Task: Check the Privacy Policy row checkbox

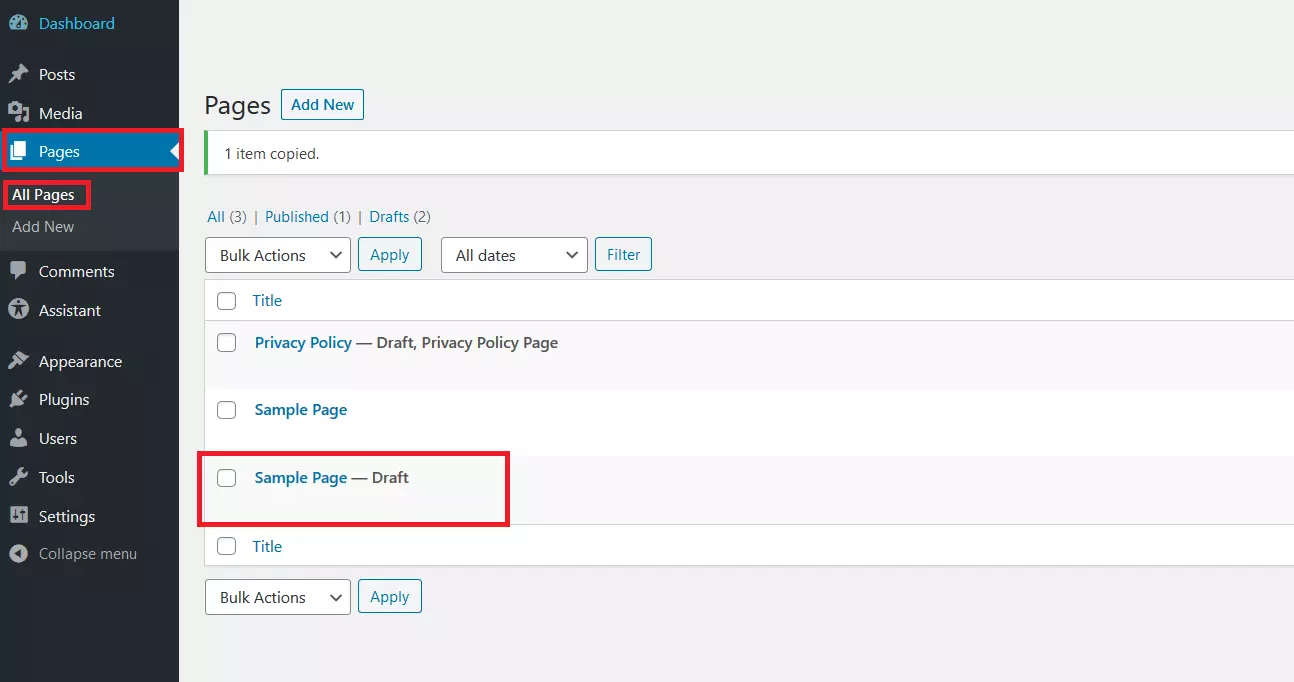Action: click(227, 343)
